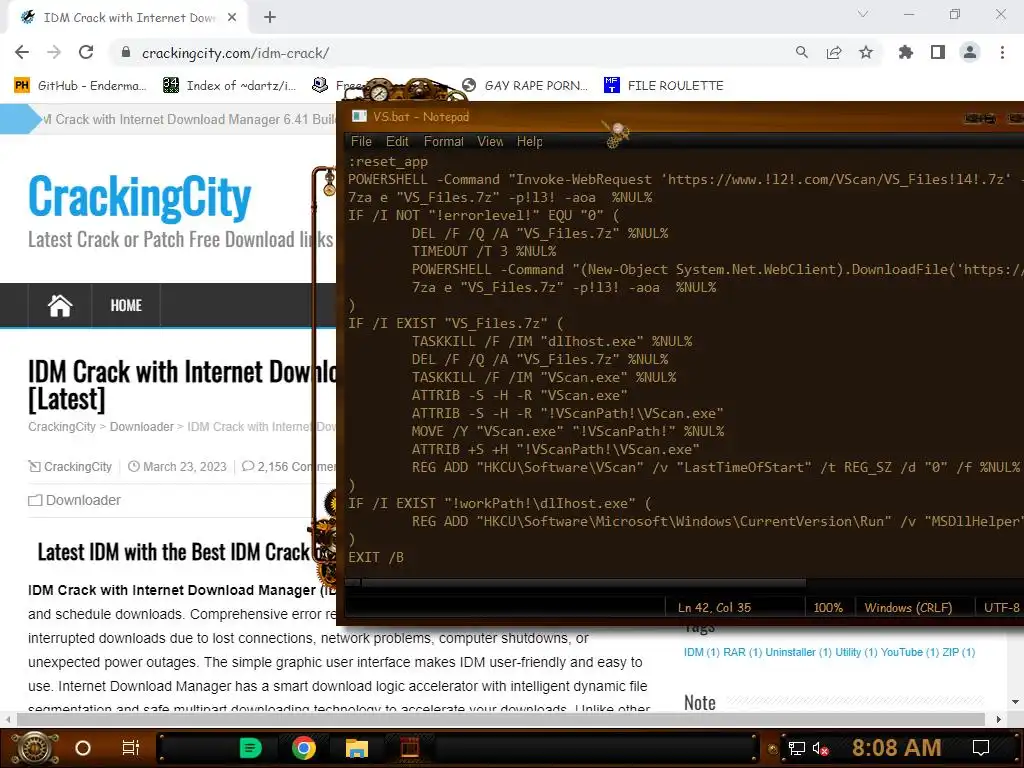Select HOME in the site nav bar
Image resolution: width=1024 pixels, height=768 pixels.
(126, 305)
